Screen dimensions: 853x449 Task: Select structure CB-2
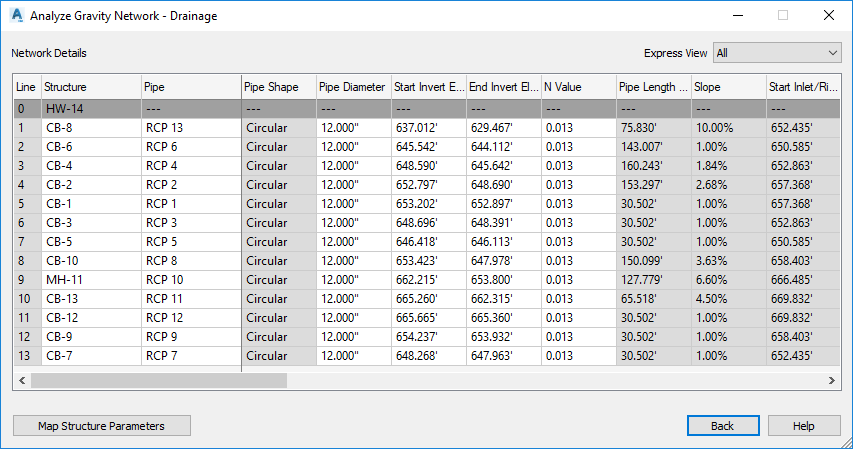click(x=91, y=185)
